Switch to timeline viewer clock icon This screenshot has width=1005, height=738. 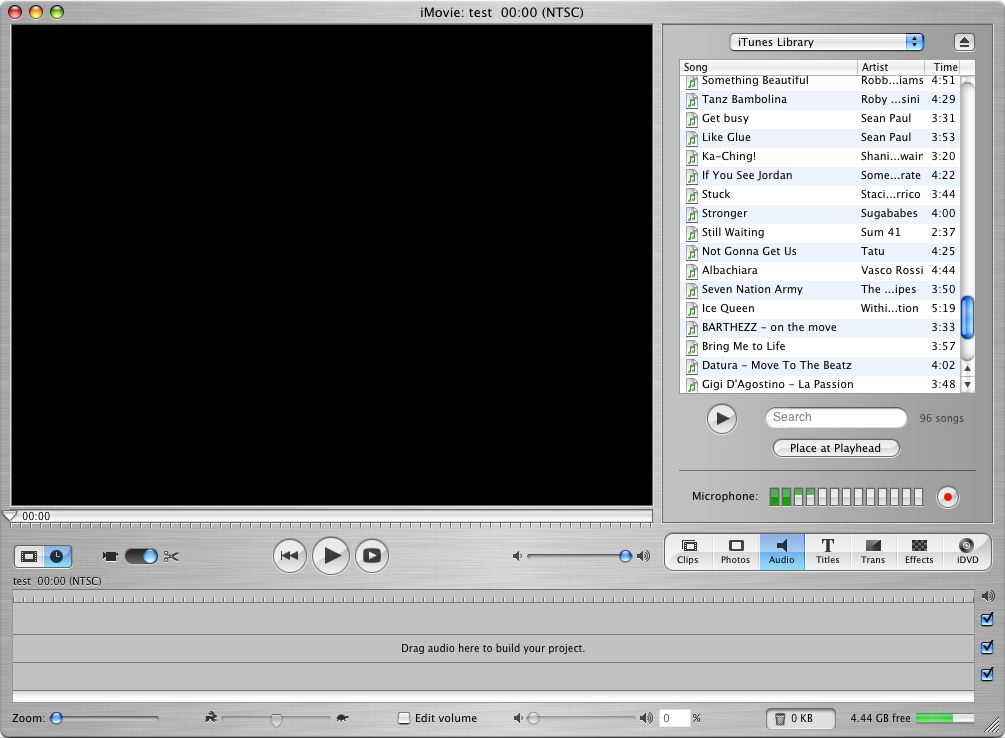coord(57,556)
